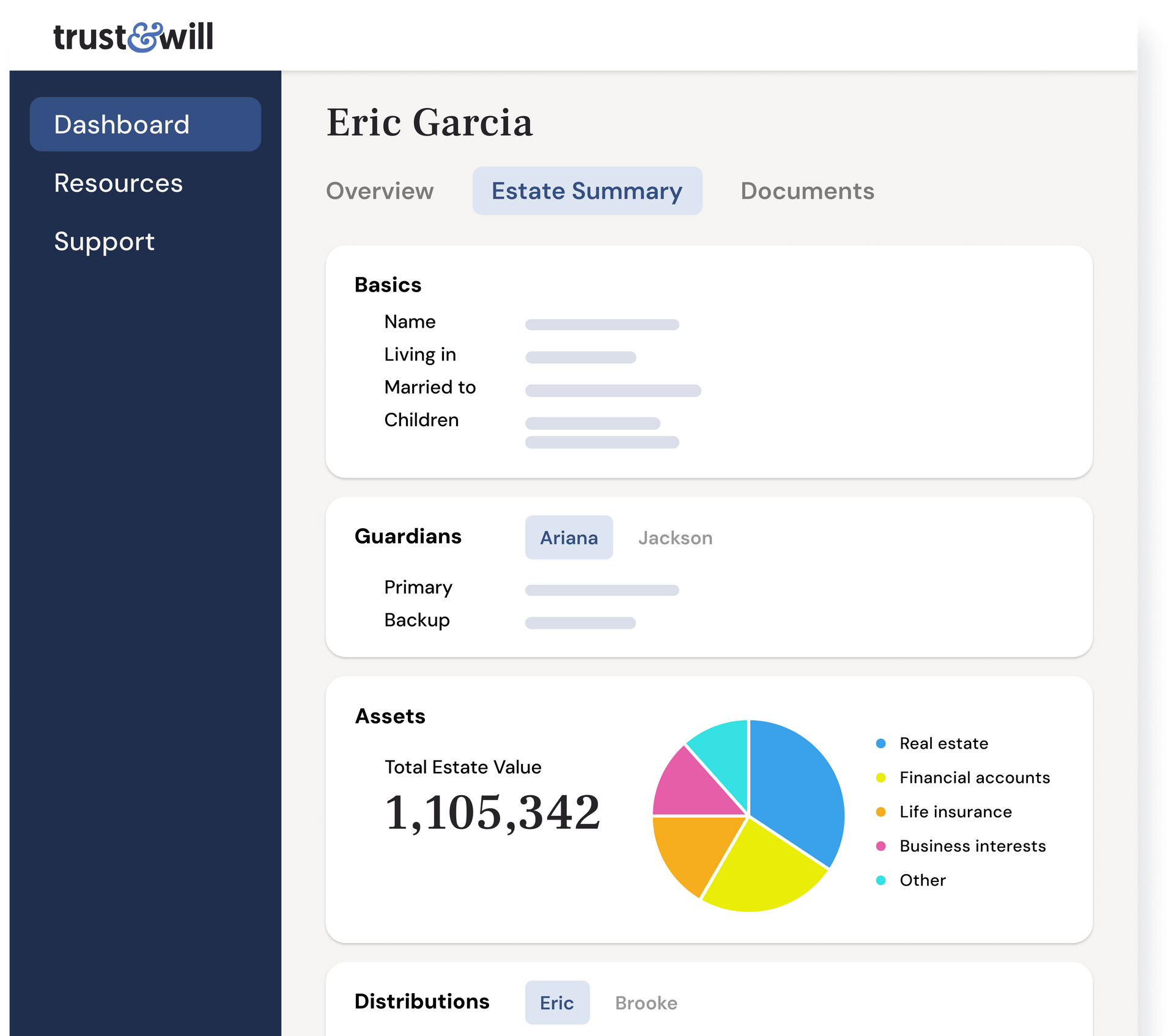Click the placeholder bar beside Primary
1174x1036 pixels.
602,590
